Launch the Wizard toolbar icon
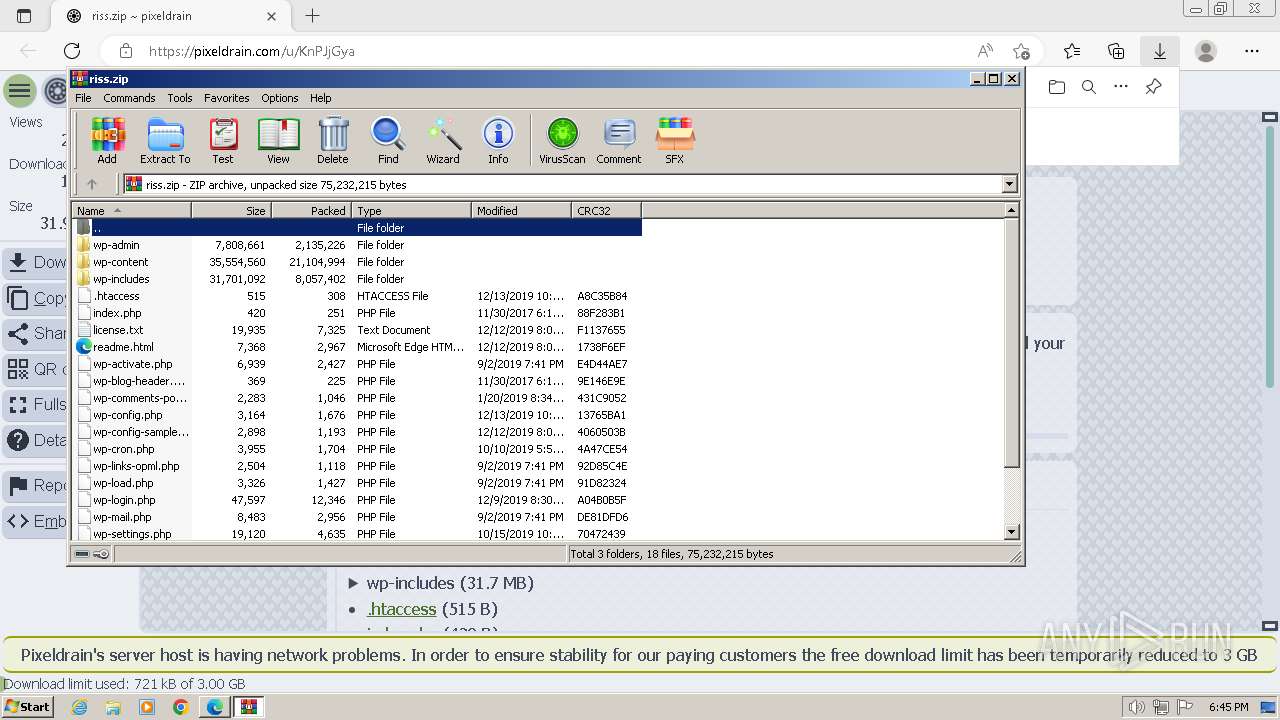Image resolution: width=1280 pixels, height=720 pixels. point(443,140)
